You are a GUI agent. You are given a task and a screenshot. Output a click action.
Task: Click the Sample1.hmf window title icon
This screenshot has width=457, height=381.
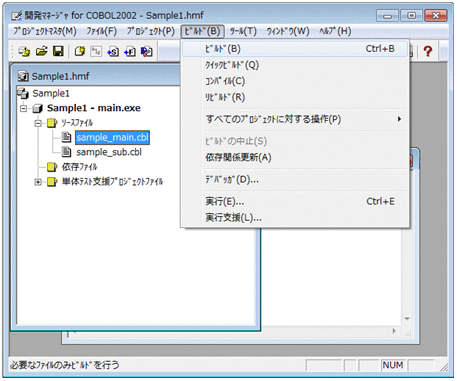[23, 76]
